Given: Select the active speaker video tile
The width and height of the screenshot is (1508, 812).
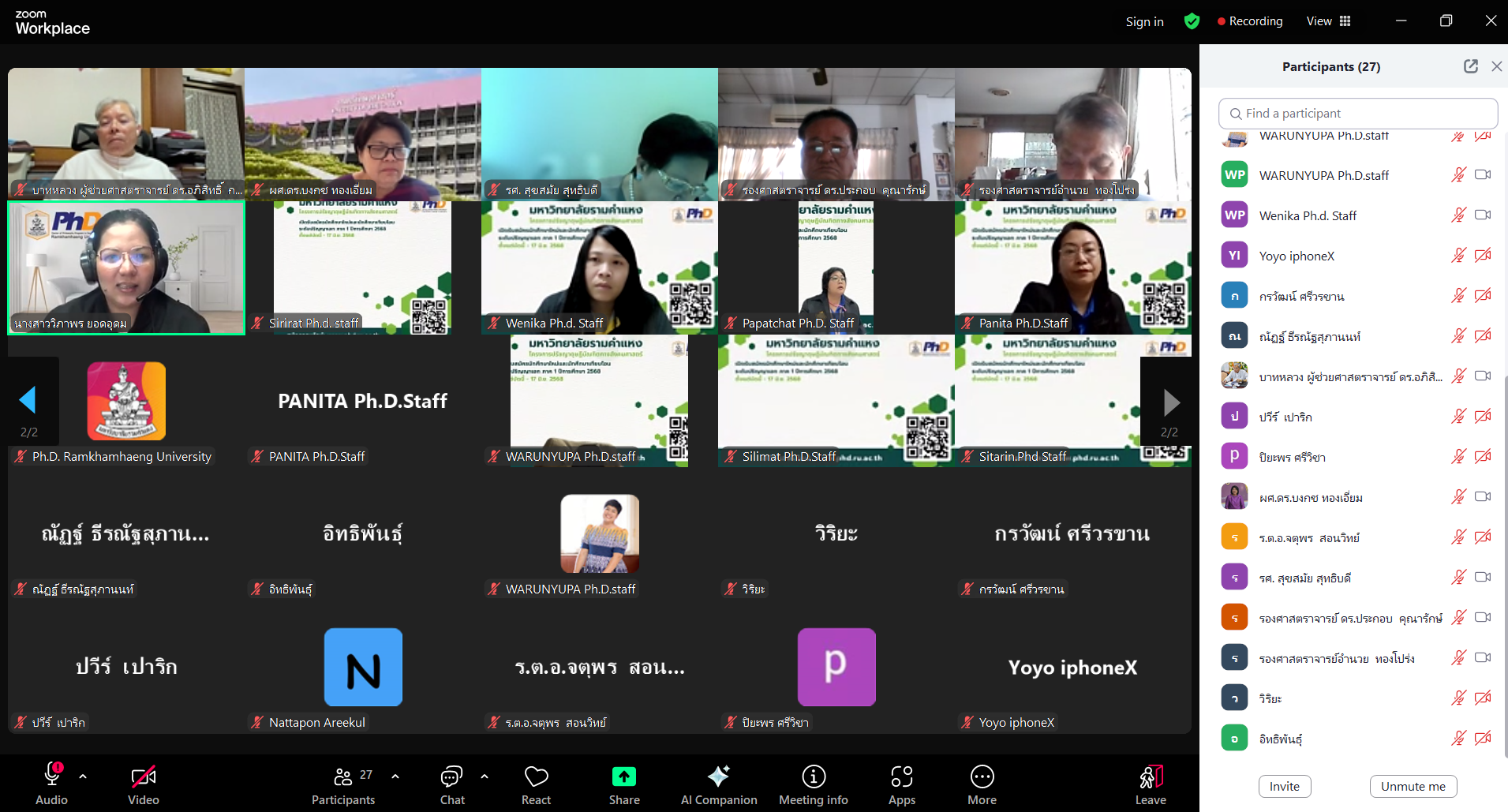Looking at the screenshot, I should [x=126, y=268].
